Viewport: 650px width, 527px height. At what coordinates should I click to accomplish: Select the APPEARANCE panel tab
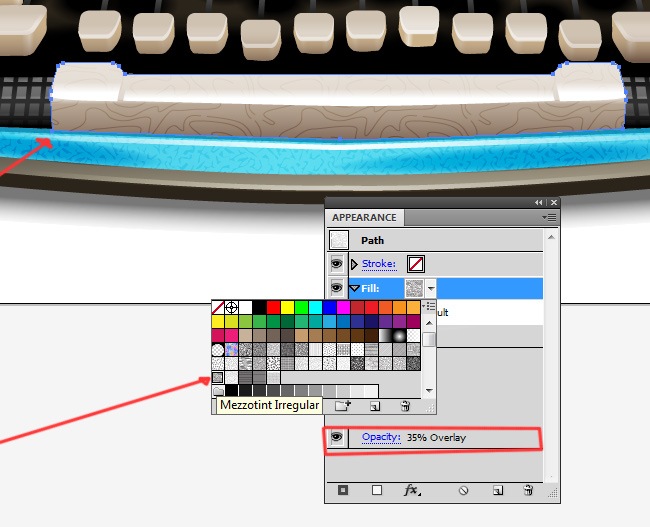pos(364,217)
